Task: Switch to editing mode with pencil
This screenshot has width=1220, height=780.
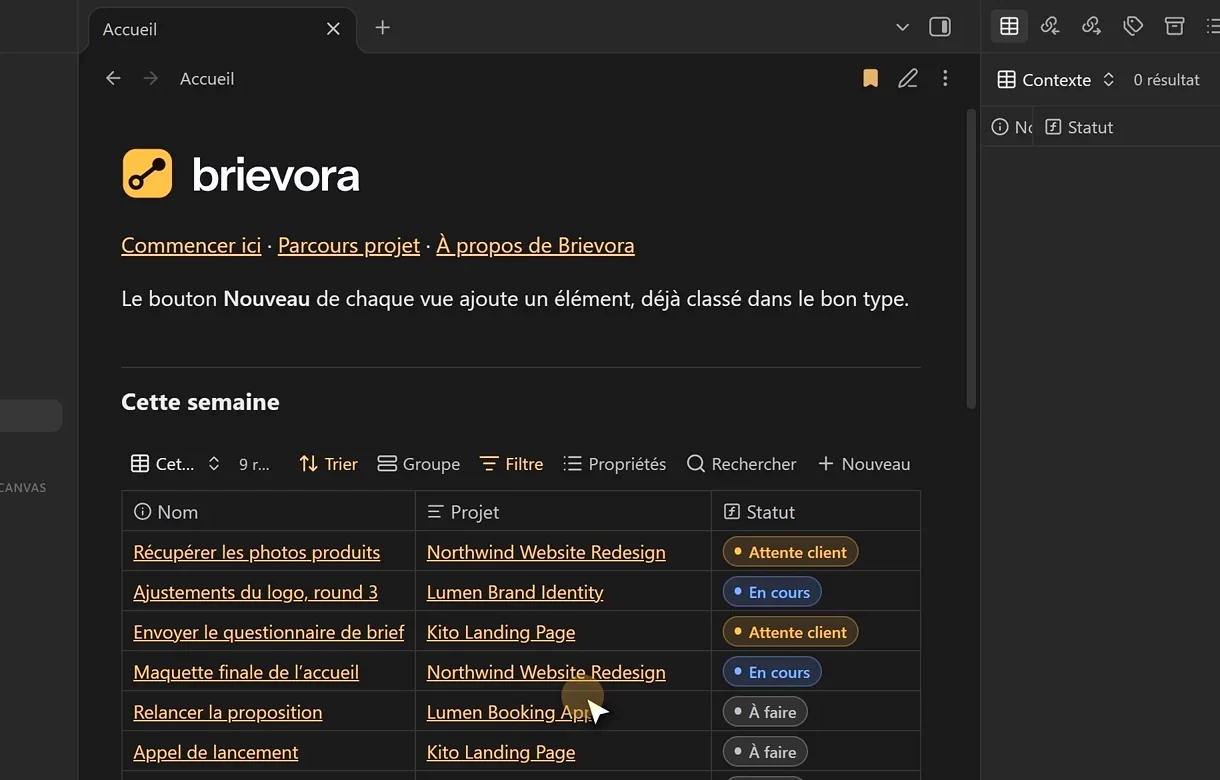Action: [908, 78]
